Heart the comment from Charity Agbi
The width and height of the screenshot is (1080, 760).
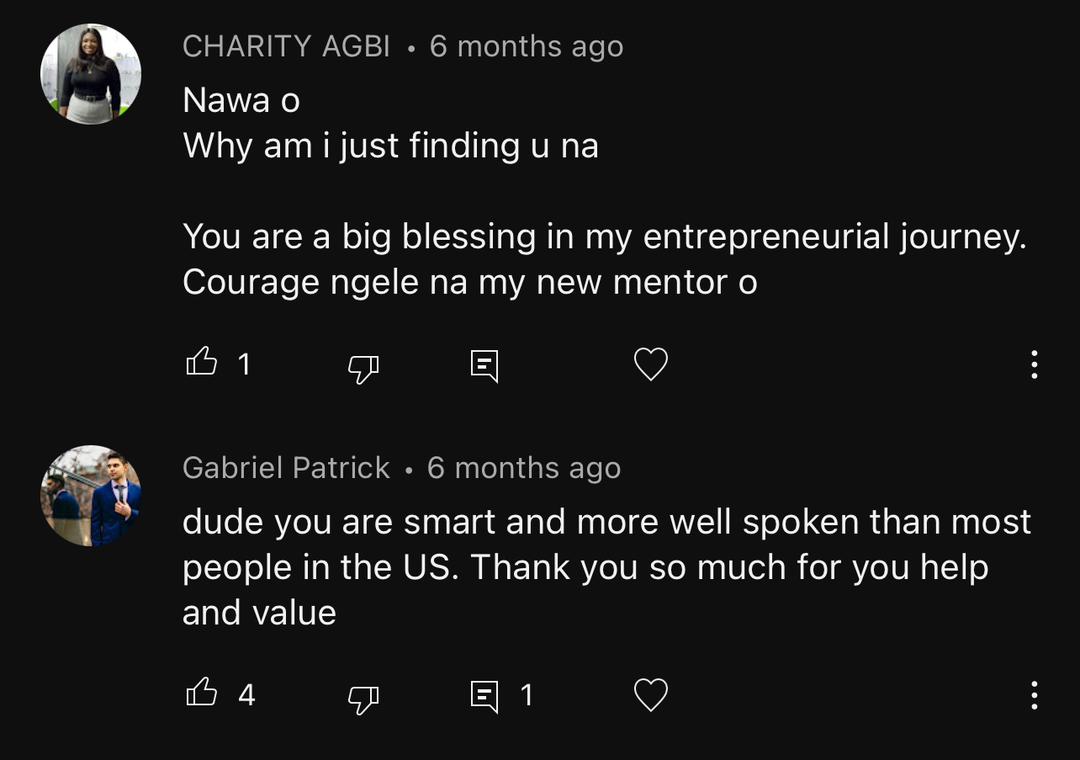(x=651, y=365)
